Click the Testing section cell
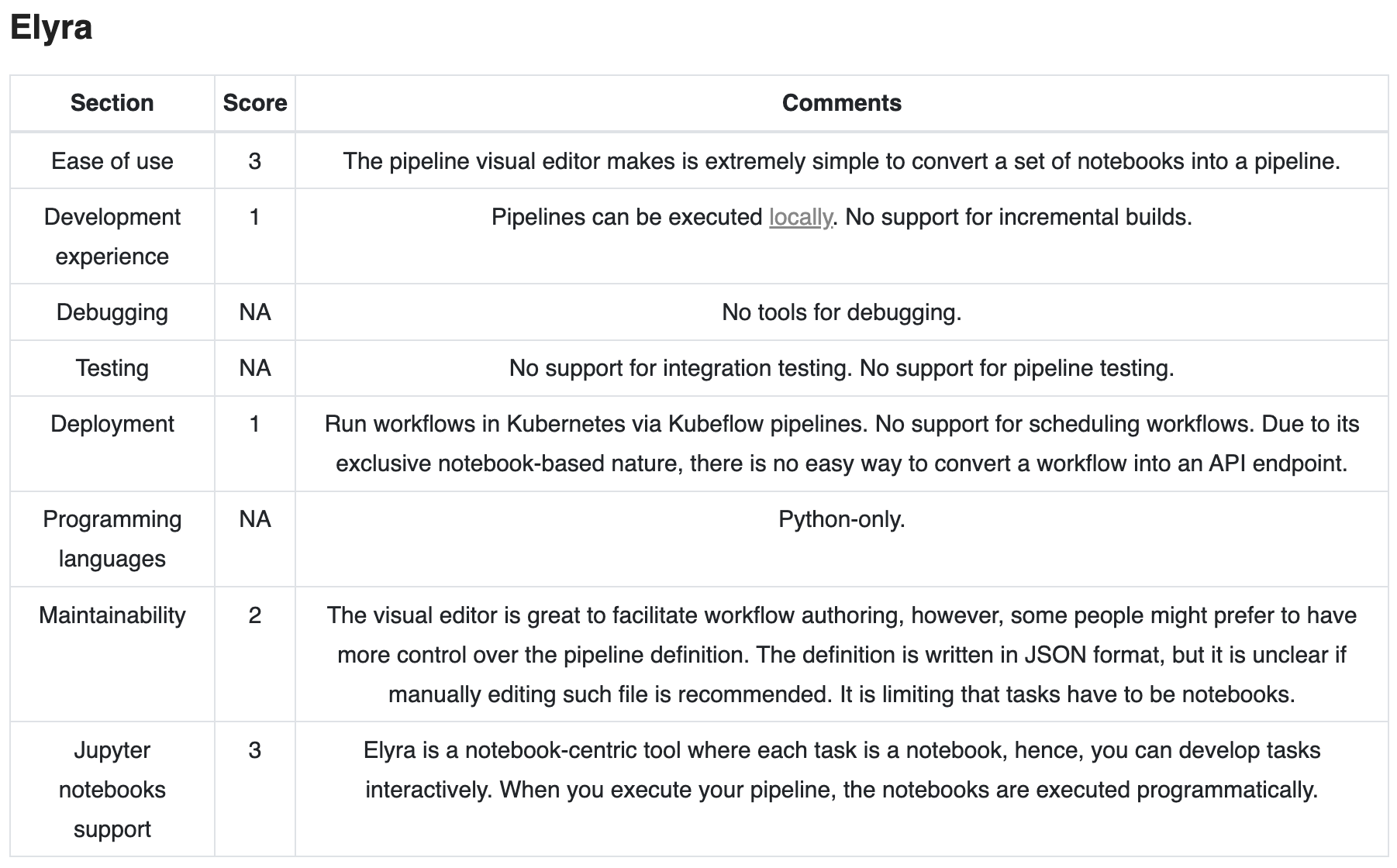Image resolution: width=1397 pixels, height=868 pixels. tap(112, 368)
